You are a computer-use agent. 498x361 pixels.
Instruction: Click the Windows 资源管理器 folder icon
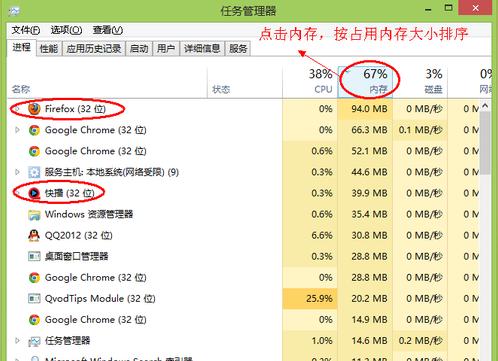pyautogui.click(x=34, y=214)
